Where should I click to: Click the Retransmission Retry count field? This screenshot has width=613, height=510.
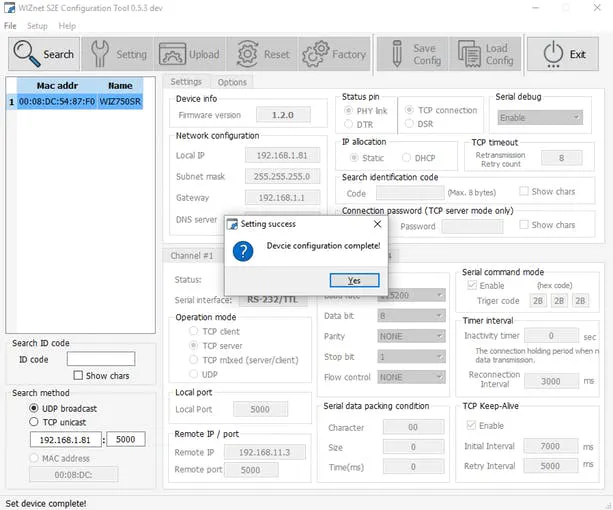click(562, 158)
